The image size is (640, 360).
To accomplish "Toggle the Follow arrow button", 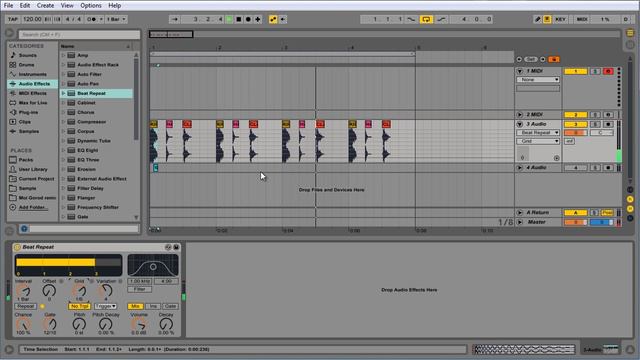I will (175, 19).
